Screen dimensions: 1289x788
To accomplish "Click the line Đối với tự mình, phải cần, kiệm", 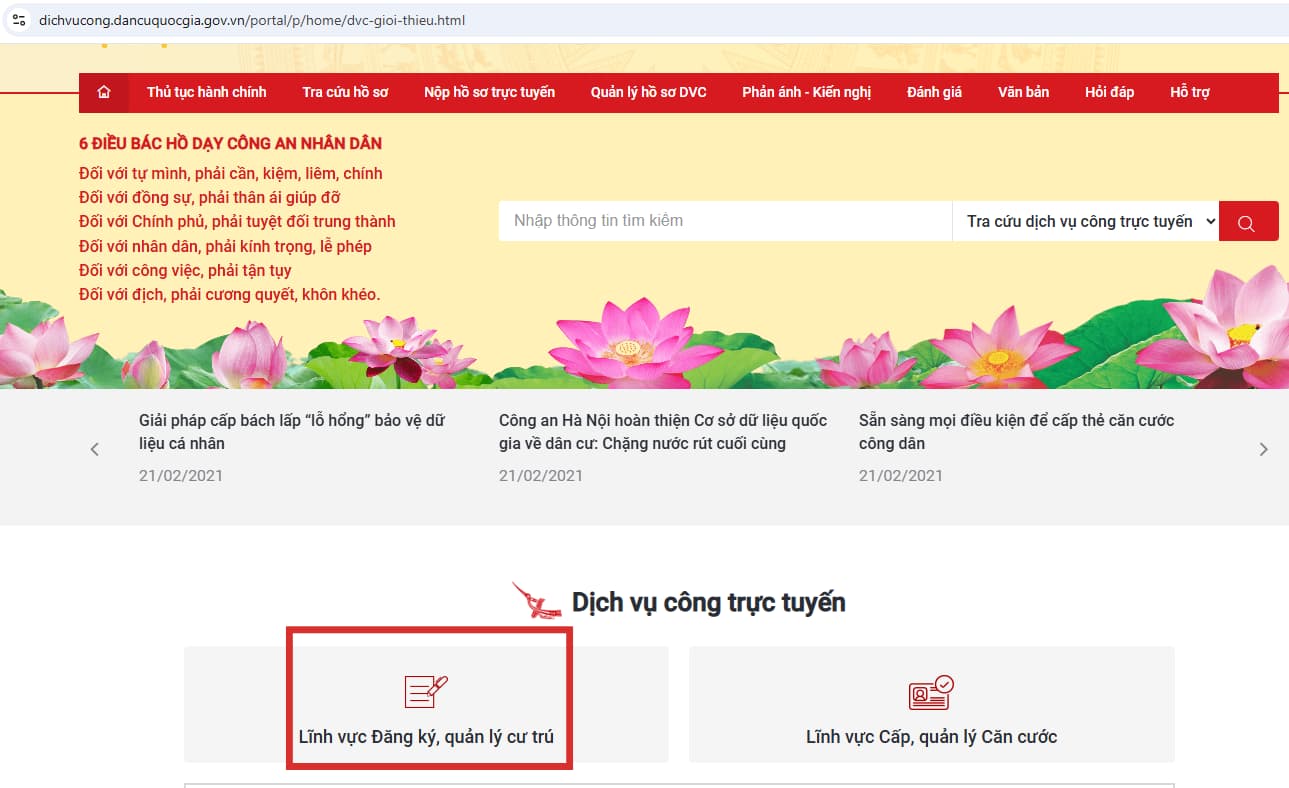I will tap(231, 174).
